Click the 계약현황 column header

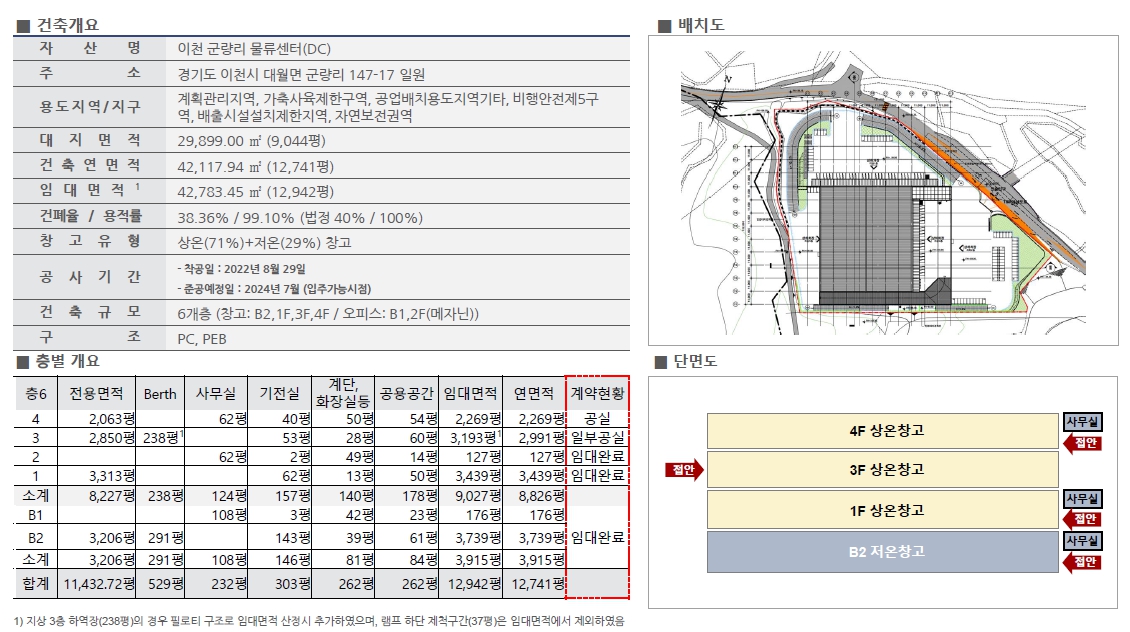(597, 393)
